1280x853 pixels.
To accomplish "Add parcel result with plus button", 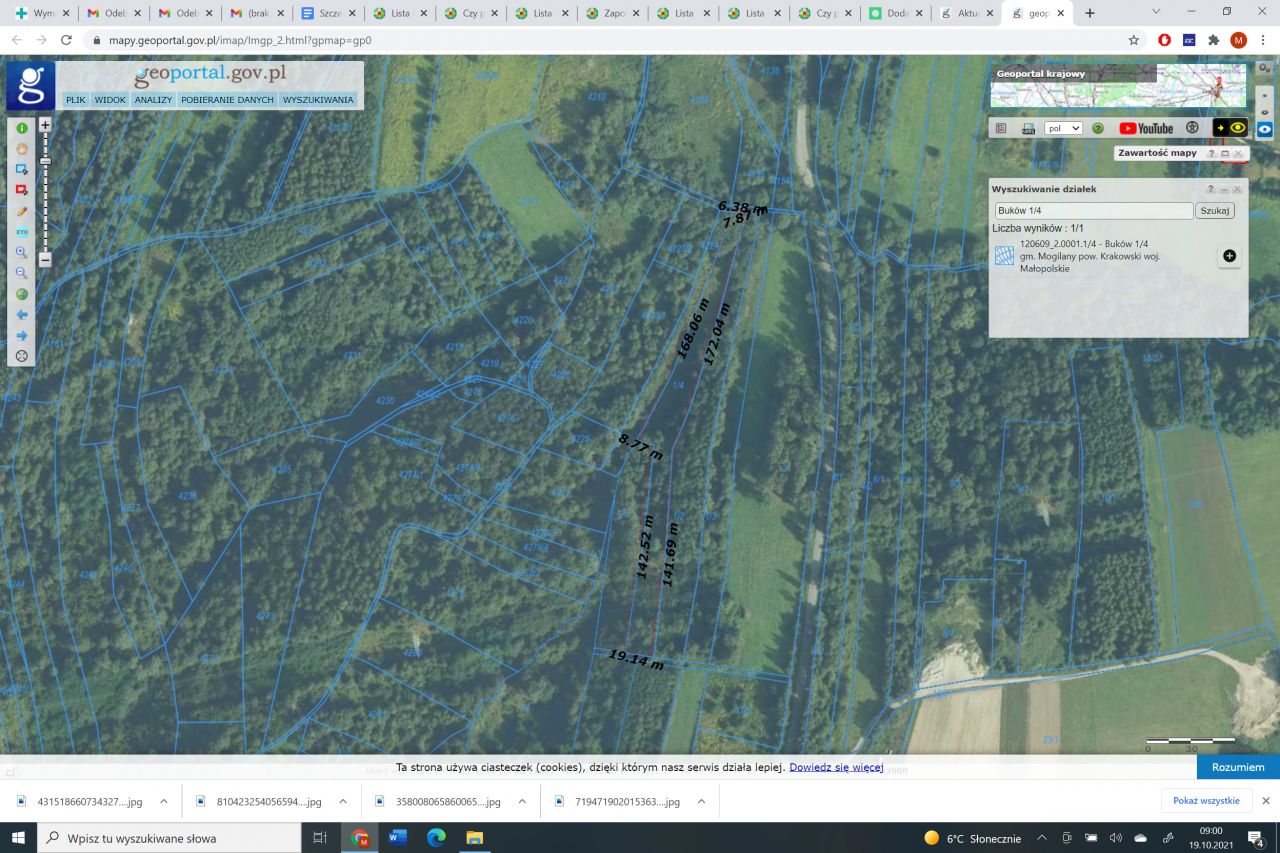I will (x=1229, y=256).
